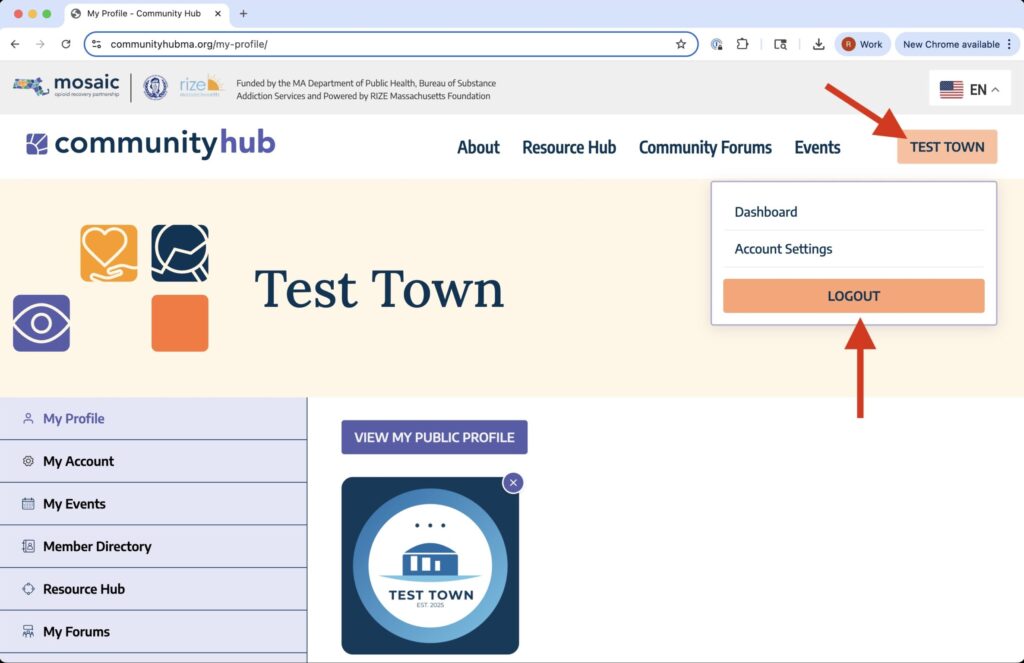This screenshot has height=663, width=1024.
Task: Click the communityhub logo
Action: coord(150,144)
